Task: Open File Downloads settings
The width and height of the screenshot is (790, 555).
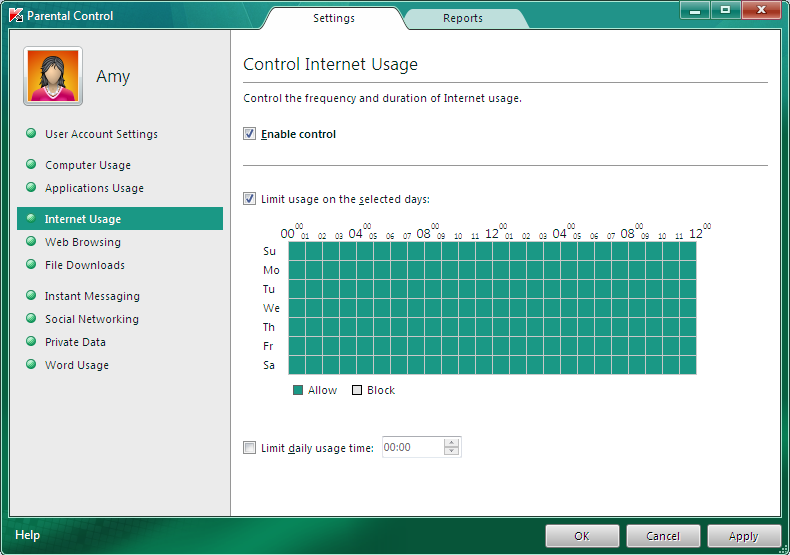Action: pyautogui.click(x=85, y=265)
